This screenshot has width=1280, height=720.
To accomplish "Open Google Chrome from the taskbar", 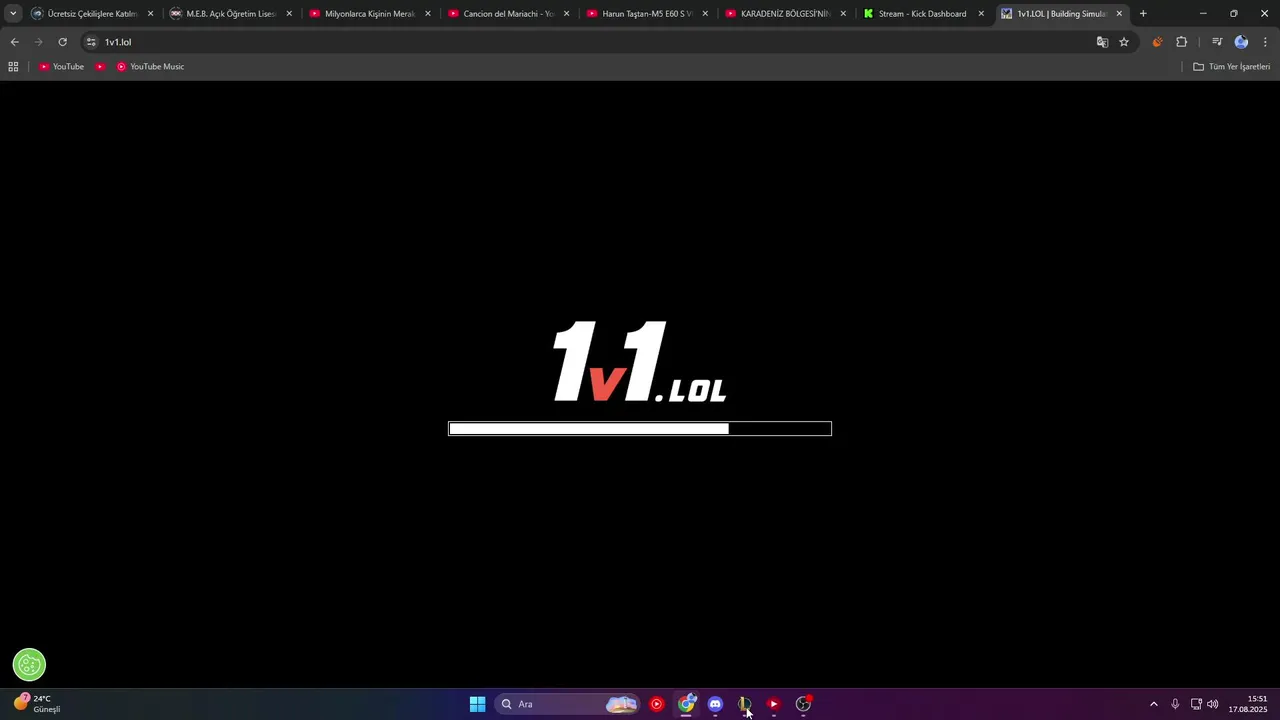I will 686,704.
